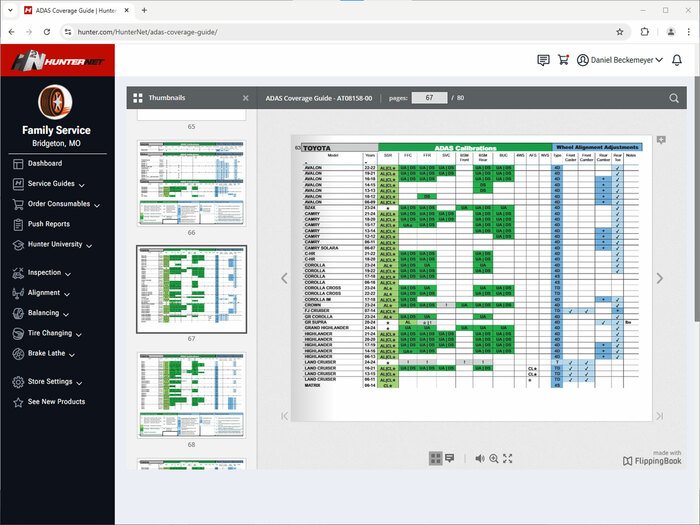The height and width of the screenshot is (525, 700).
Task: Toggle the thumbnails panel button in bottom toolbar
Action: click(x=435, y=458)
